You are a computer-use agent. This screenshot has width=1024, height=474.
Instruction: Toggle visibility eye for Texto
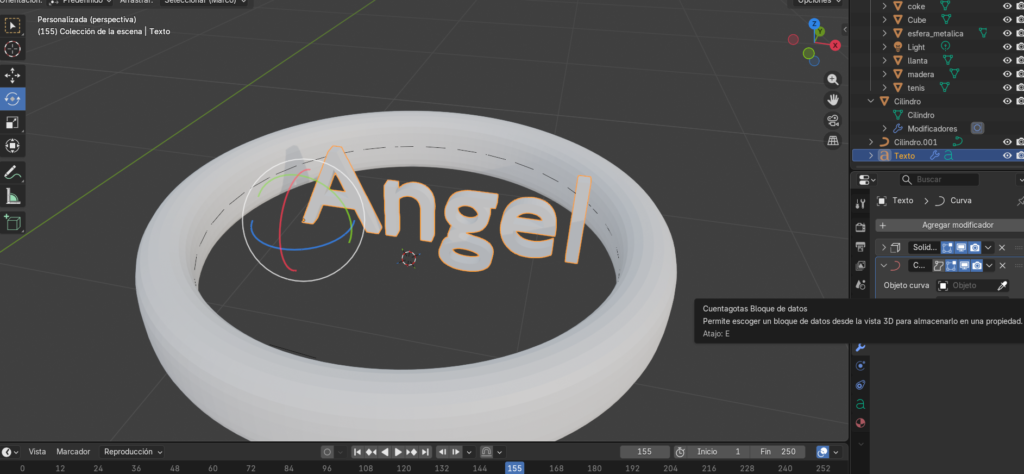click(x=1006, y=155)
